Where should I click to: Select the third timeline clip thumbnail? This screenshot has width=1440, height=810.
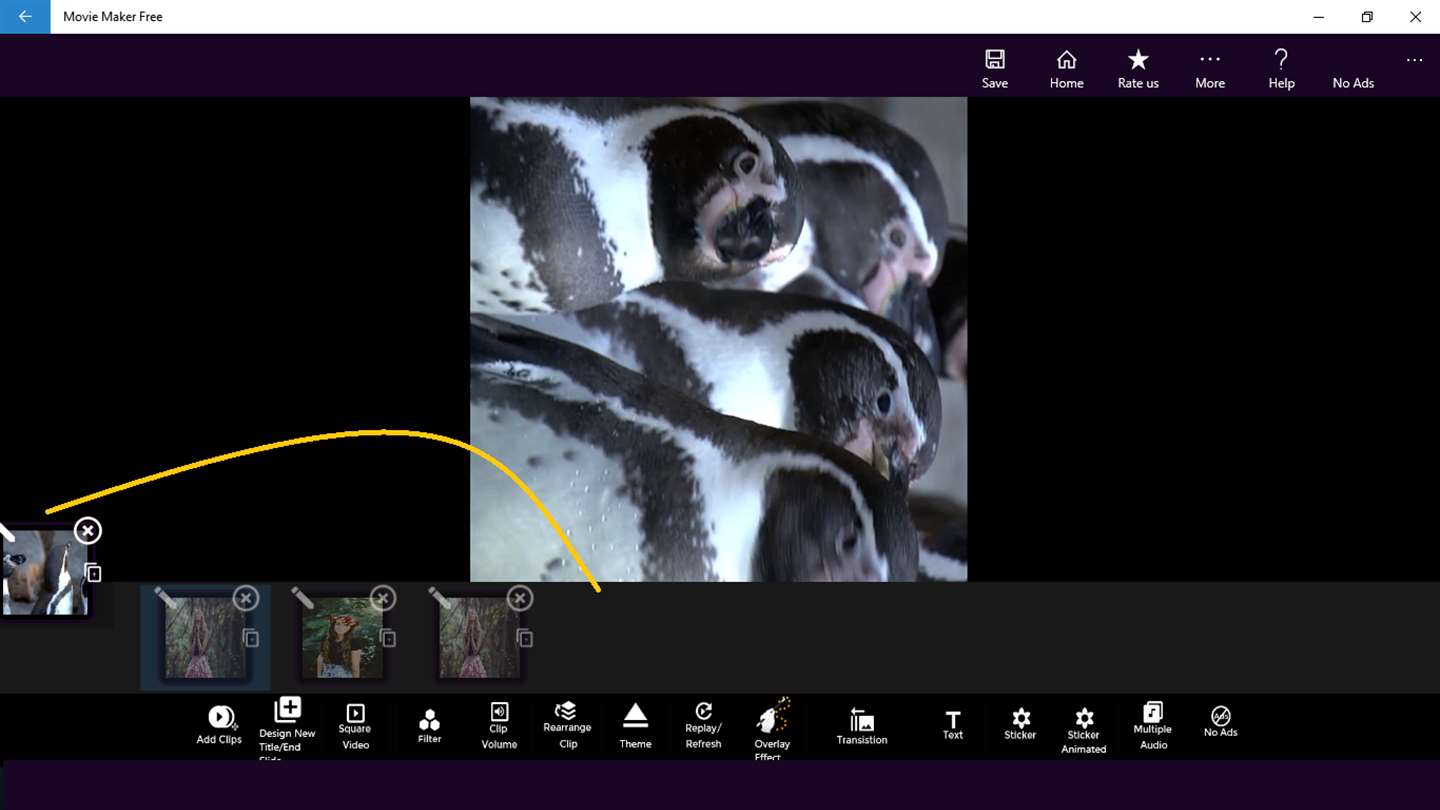[479, 638]
